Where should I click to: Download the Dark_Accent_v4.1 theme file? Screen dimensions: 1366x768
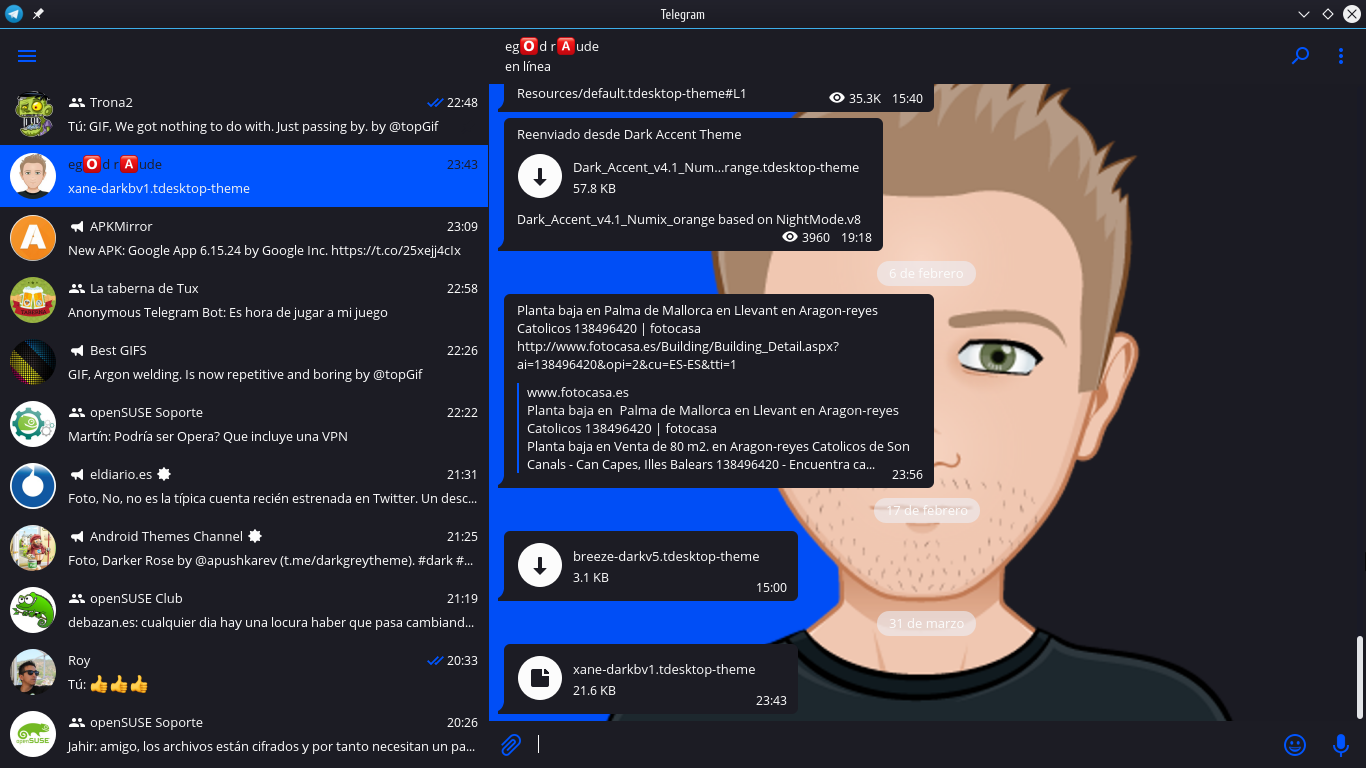click(x=540, y=177)
